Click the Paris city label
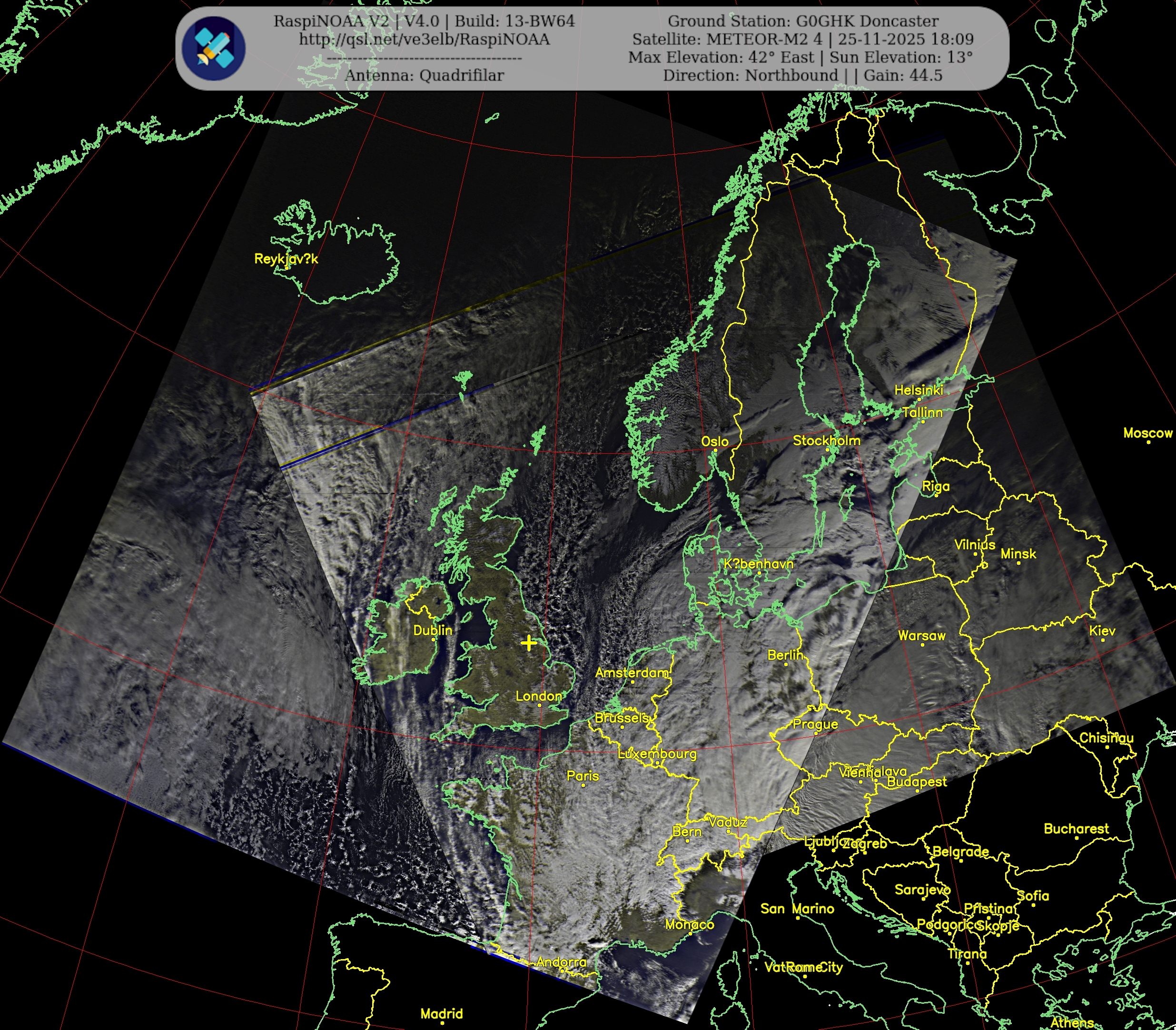This screenshot has height=1030, width=1176. [x=583, y=776]
